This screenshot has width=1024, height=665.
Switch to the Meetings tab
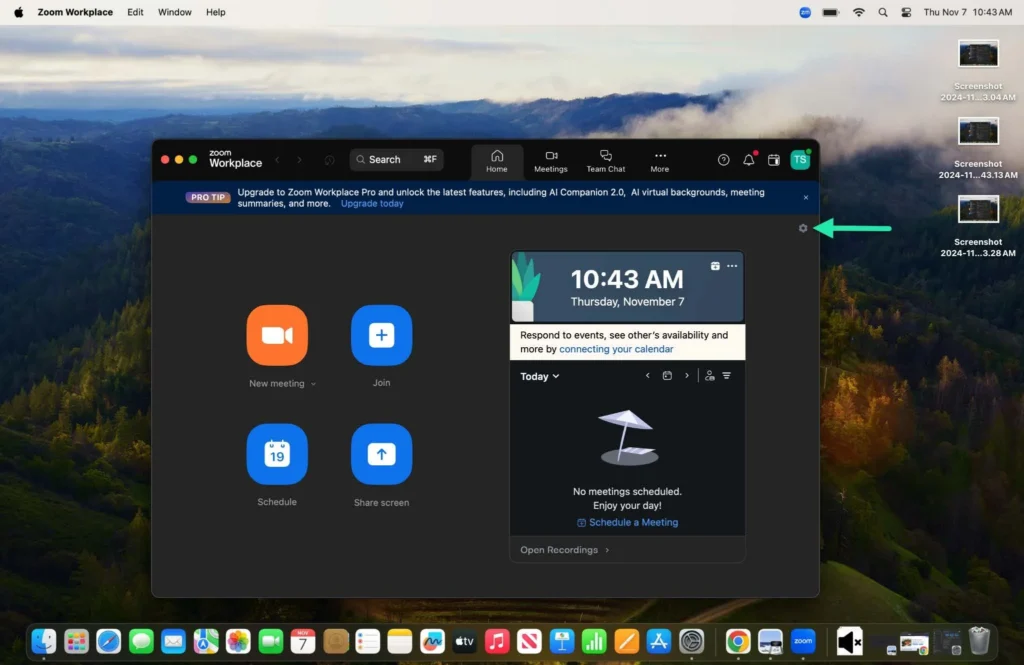(x=551, y=160)
